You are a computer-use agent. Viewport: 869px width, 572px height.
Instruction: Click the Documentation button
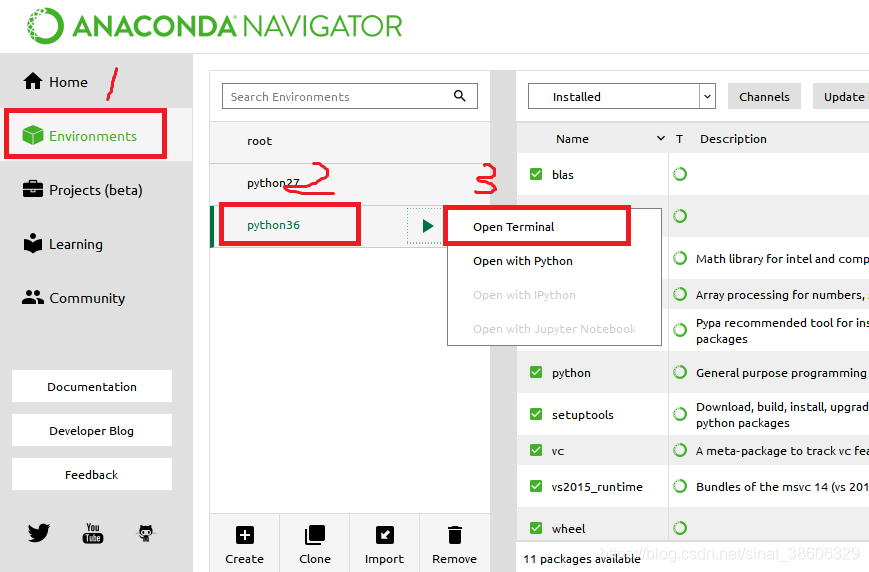click(92, 386)
